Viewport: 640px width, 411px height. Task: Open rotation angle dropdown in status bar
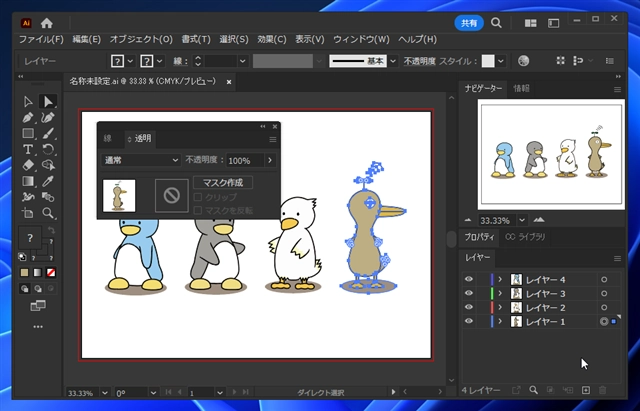tap(153, 393)
